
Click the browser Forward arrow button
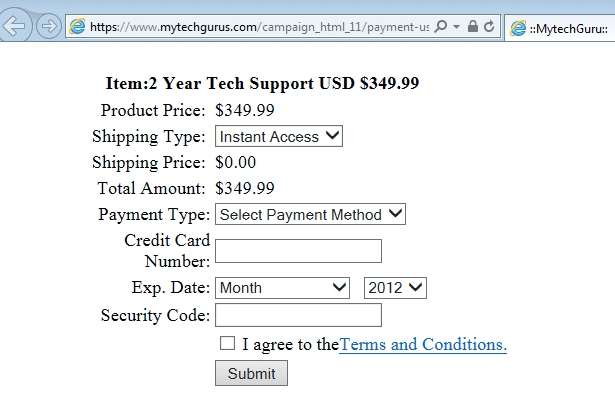pos(49,26)
